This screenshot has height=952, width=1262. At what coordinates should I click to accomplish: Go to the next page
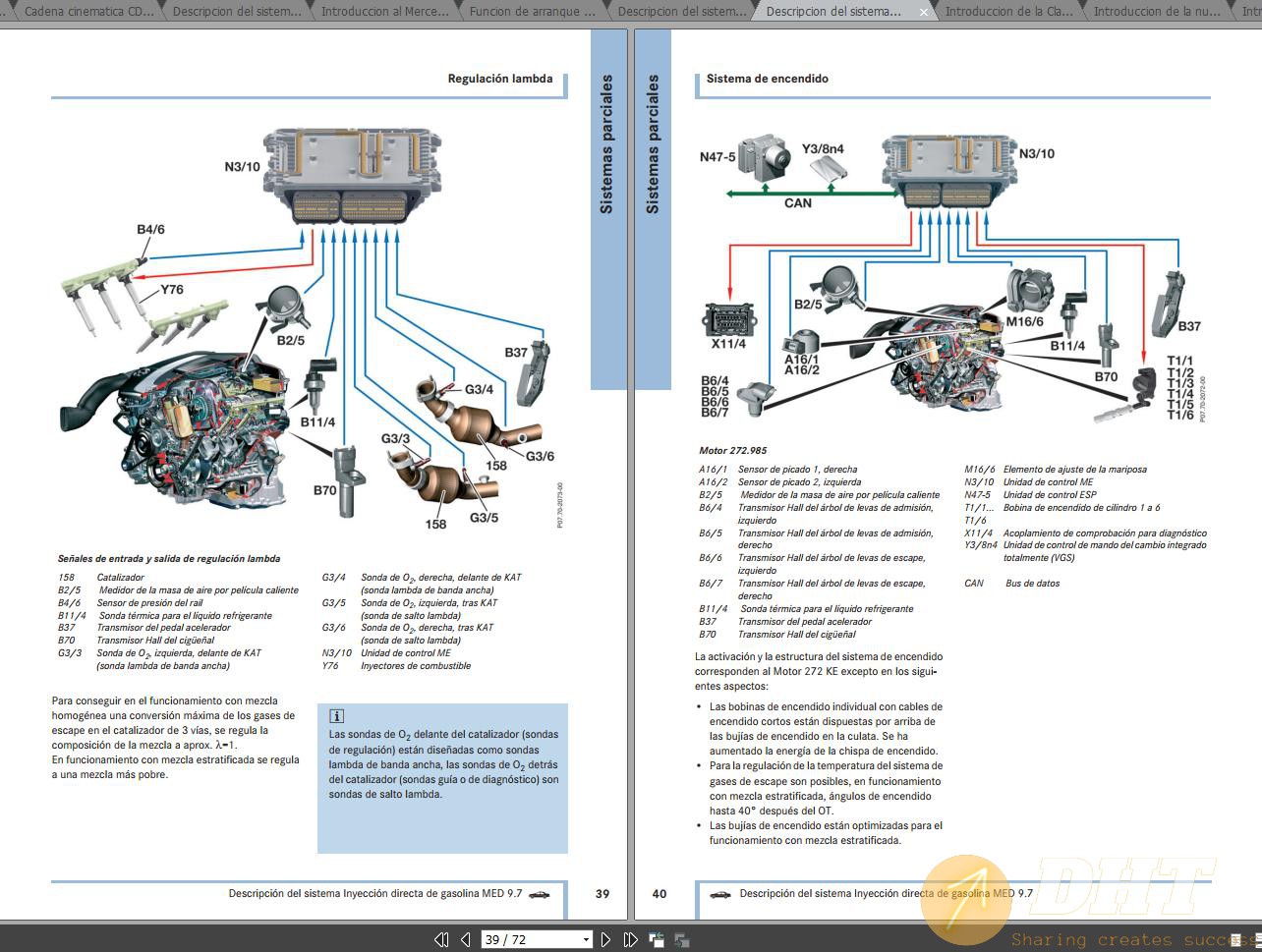605,939
